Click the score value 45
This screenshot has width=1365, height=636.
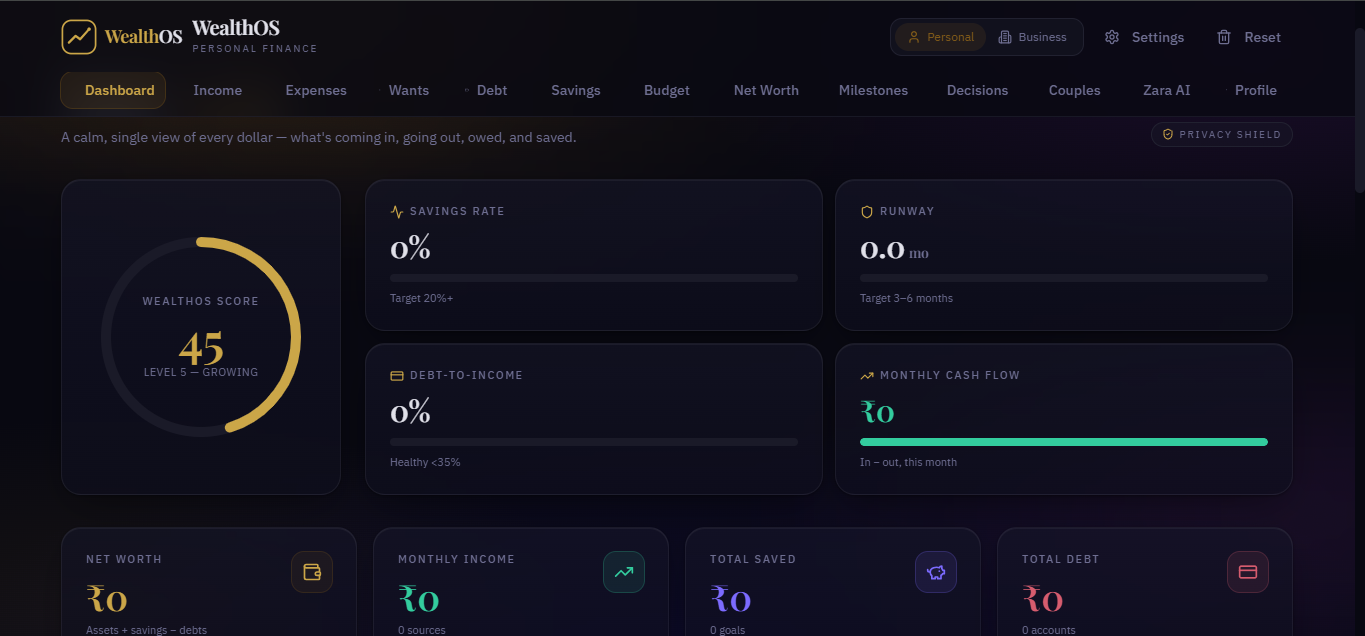click(x=201, y=349)
